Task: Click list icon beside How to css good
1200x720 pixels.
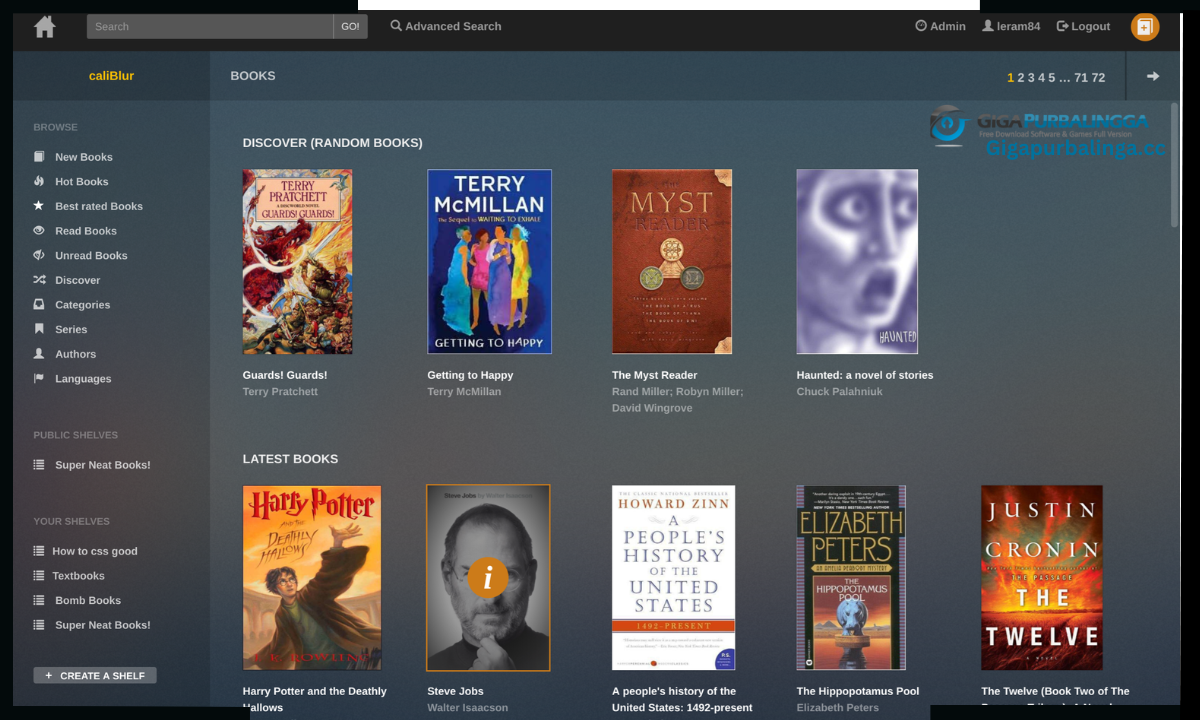Action: pyautogui.click(x=39, y=551)
